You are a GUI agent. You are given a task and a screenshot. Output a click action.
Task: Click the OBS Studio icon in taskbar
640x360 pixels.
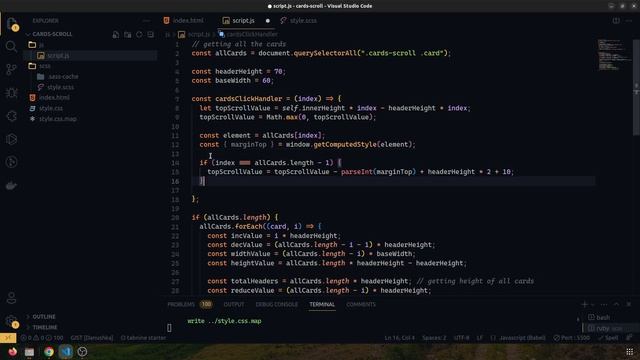pyautogui.click(x=82, y=352)
